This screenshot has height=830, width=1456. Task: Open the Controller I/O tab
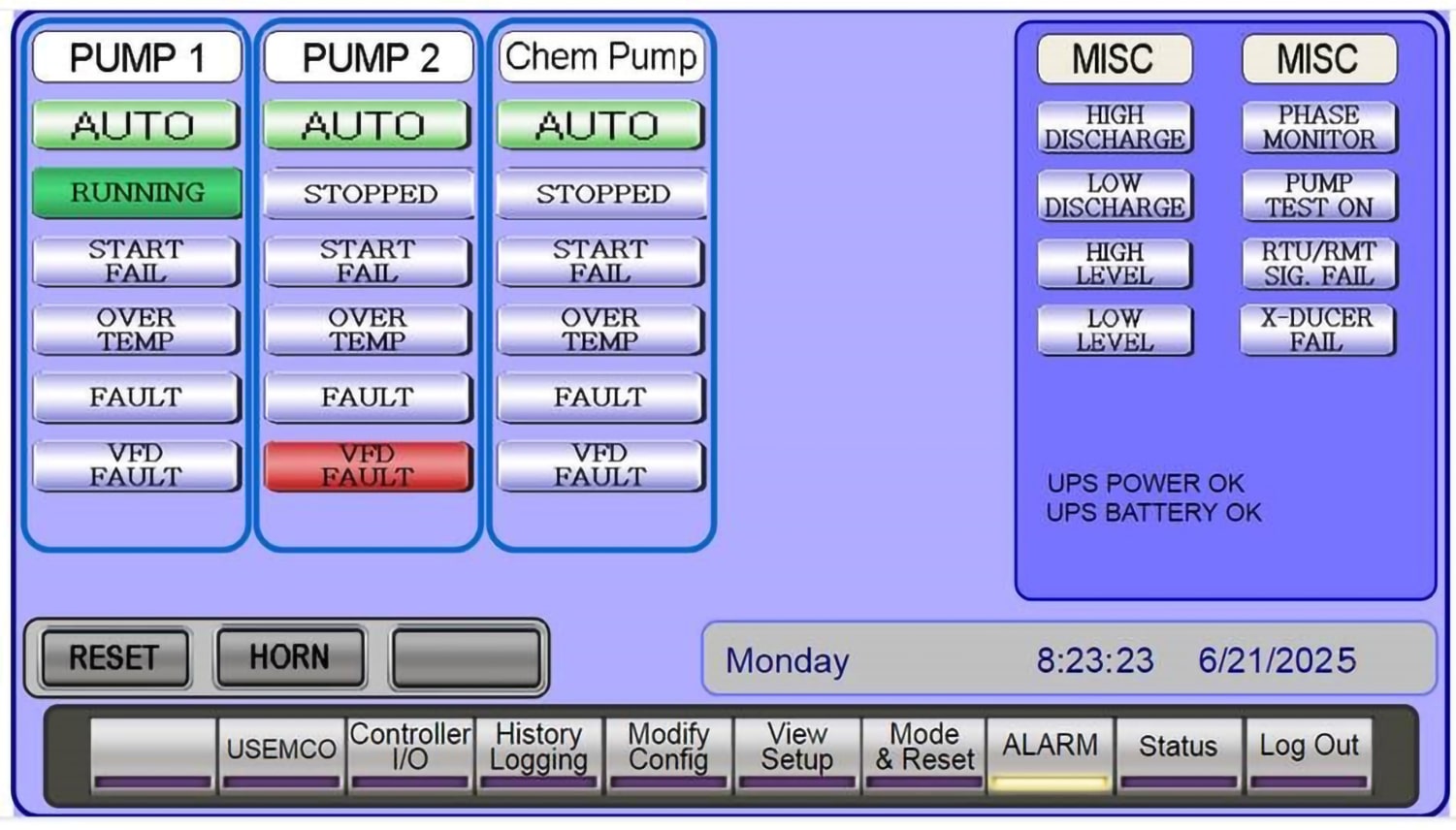coord(410,755)
